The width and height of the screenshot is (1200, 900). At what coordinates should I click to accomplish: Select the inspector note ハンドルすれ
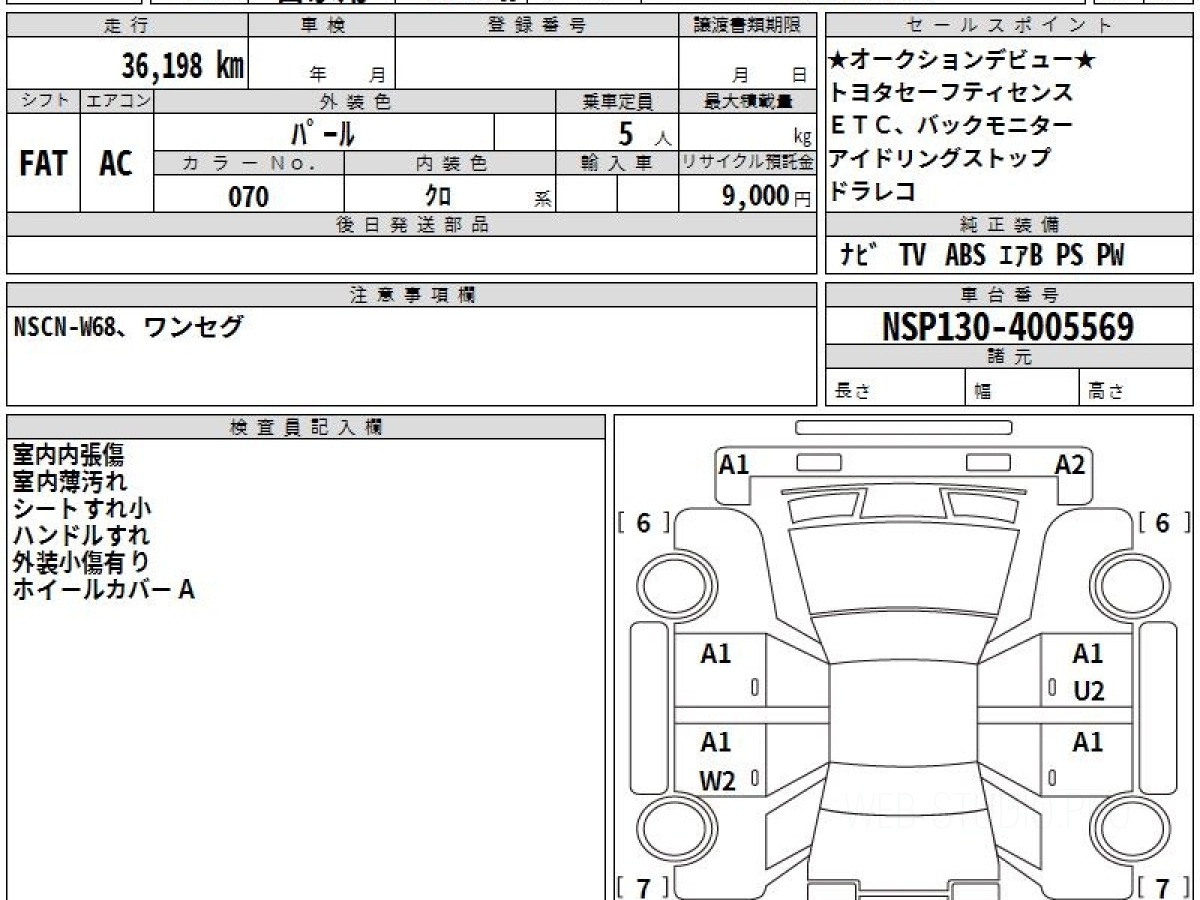[x=81, y=536]
